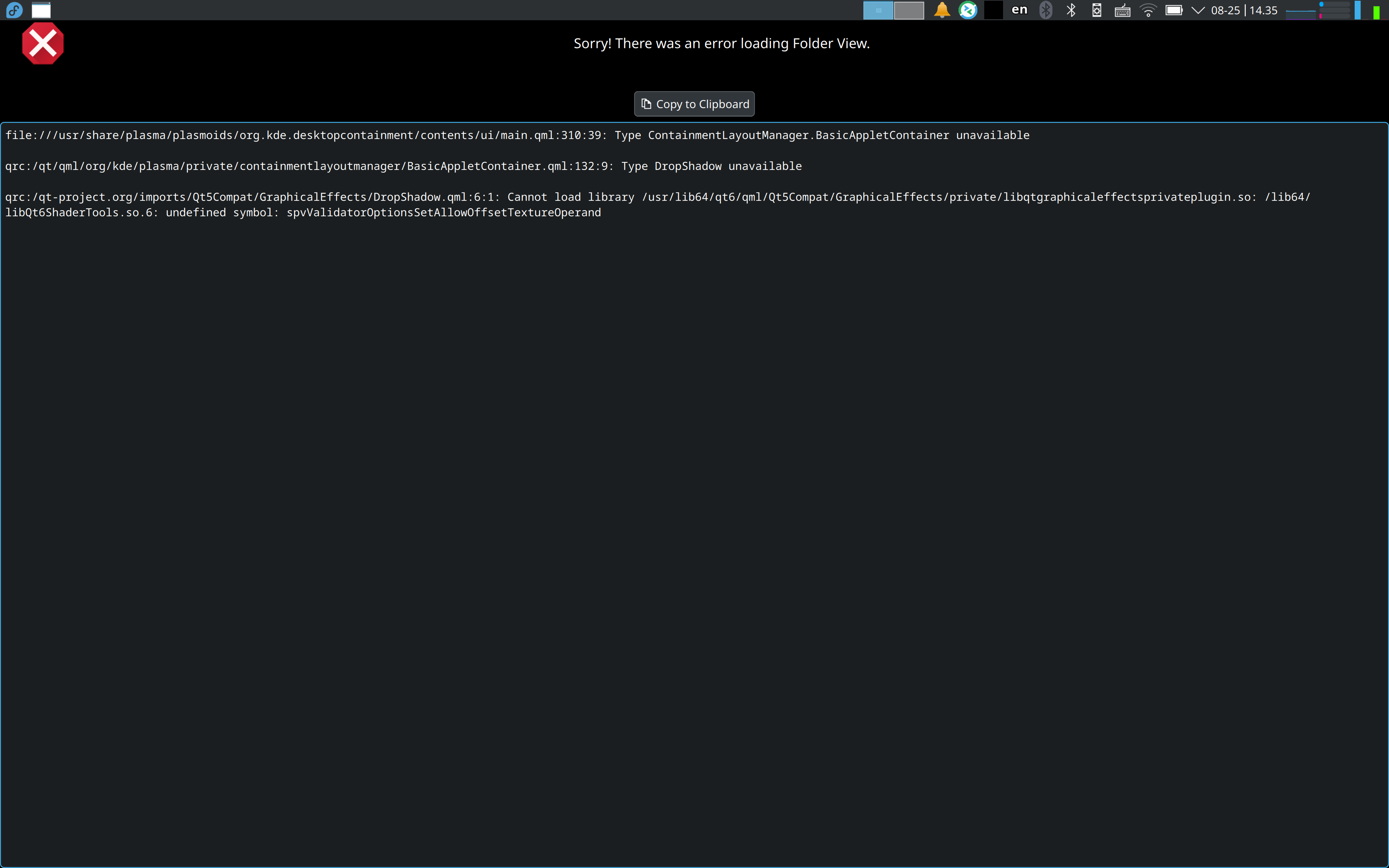Click the Copy to Clipboard button
The image size is (1389, 868).
pos(694,104)
